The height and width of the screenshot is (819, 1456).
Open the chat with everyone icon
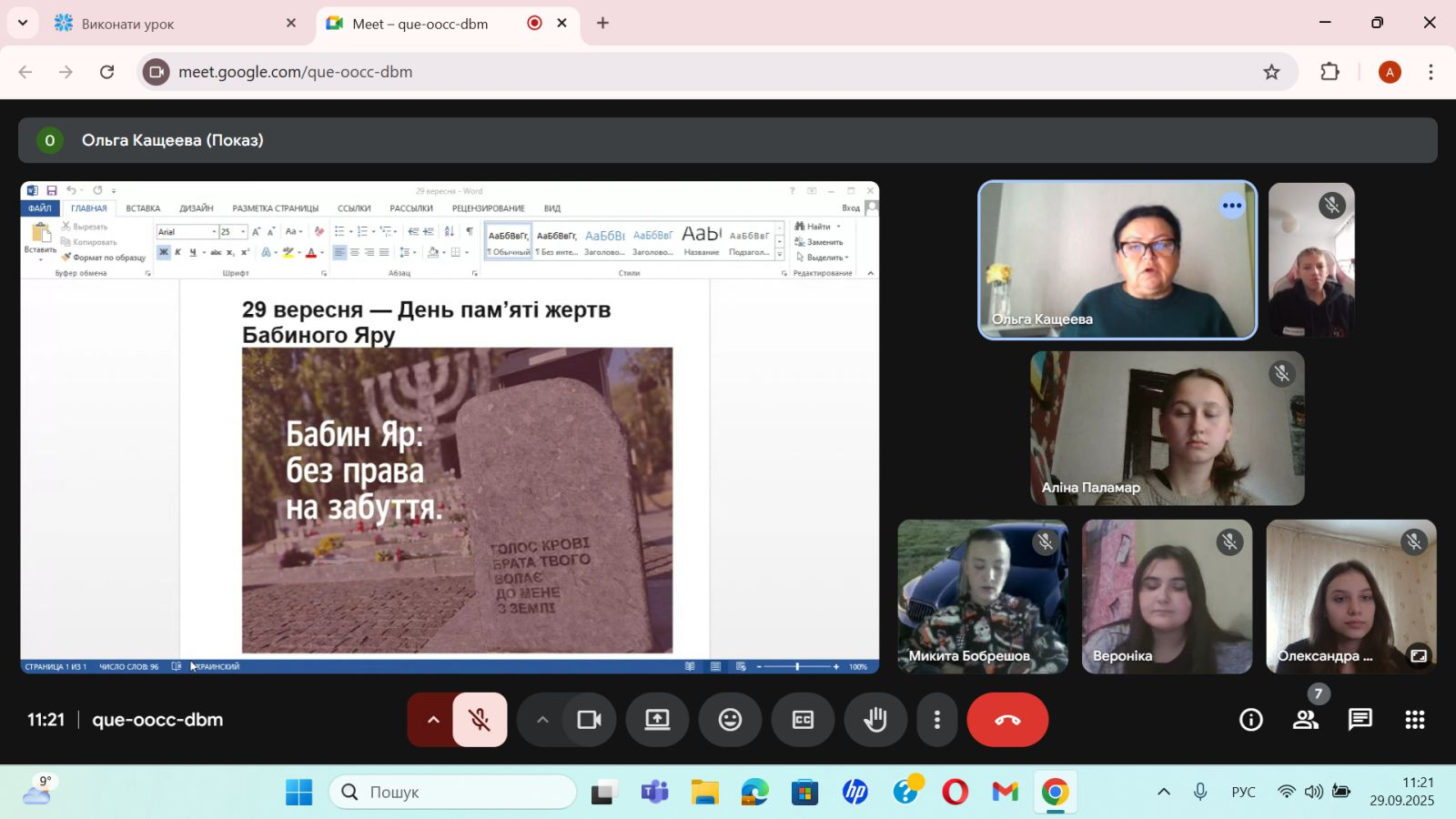(x=1360, y=720)
